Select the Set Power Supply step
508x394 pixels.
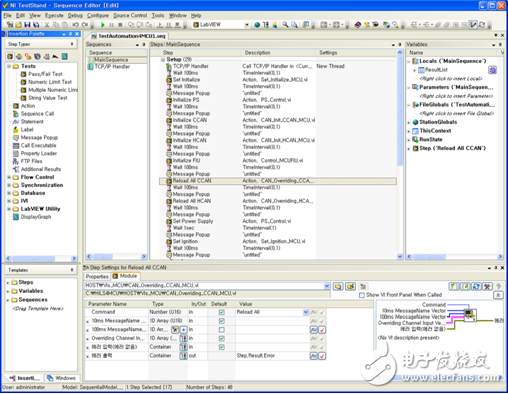coord(193,221)
